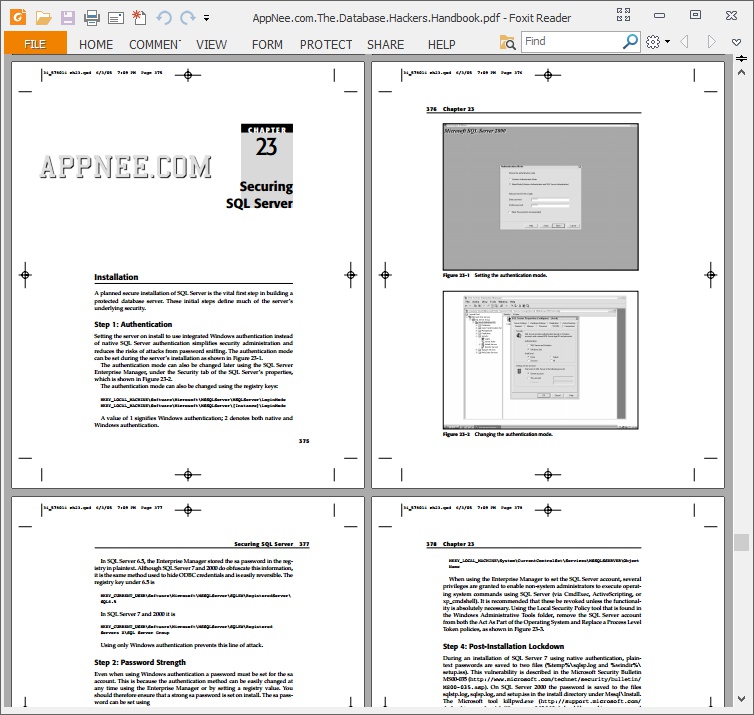Open a file with the folder icon
The height and width of the screenshot is (715, 754).
[43, 18]
